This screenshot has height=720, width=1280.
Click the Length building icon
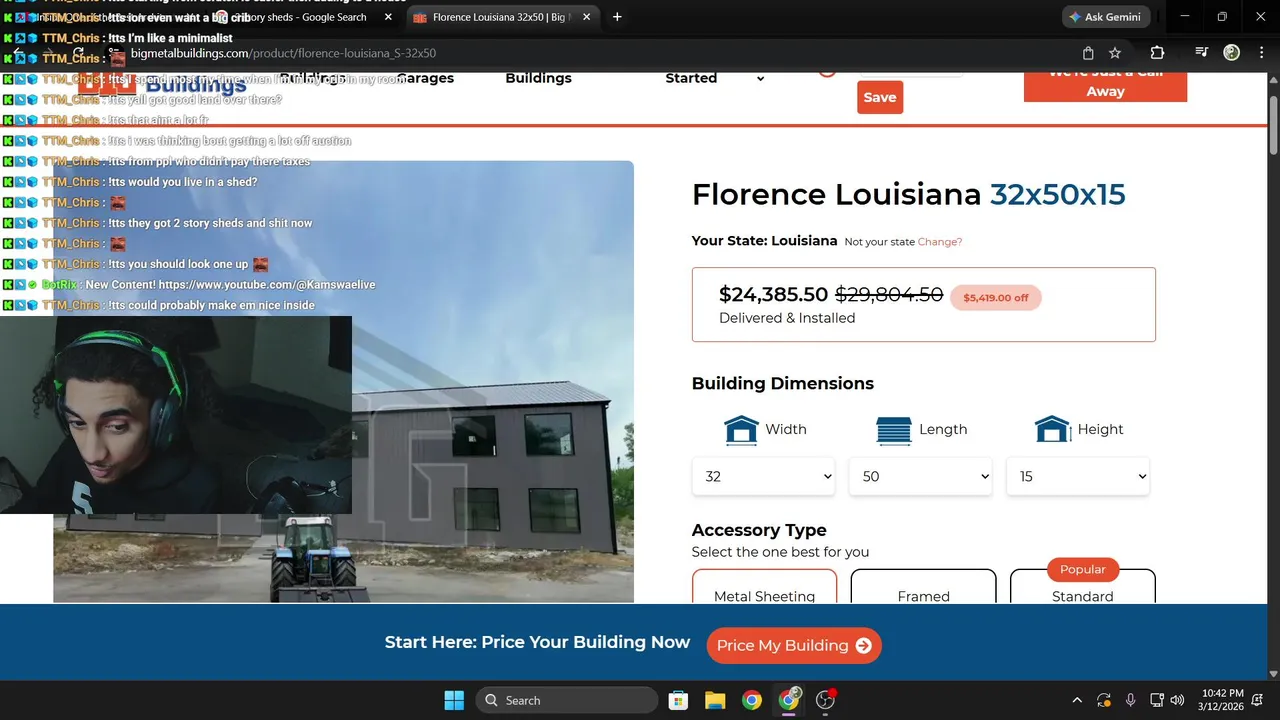894,430
